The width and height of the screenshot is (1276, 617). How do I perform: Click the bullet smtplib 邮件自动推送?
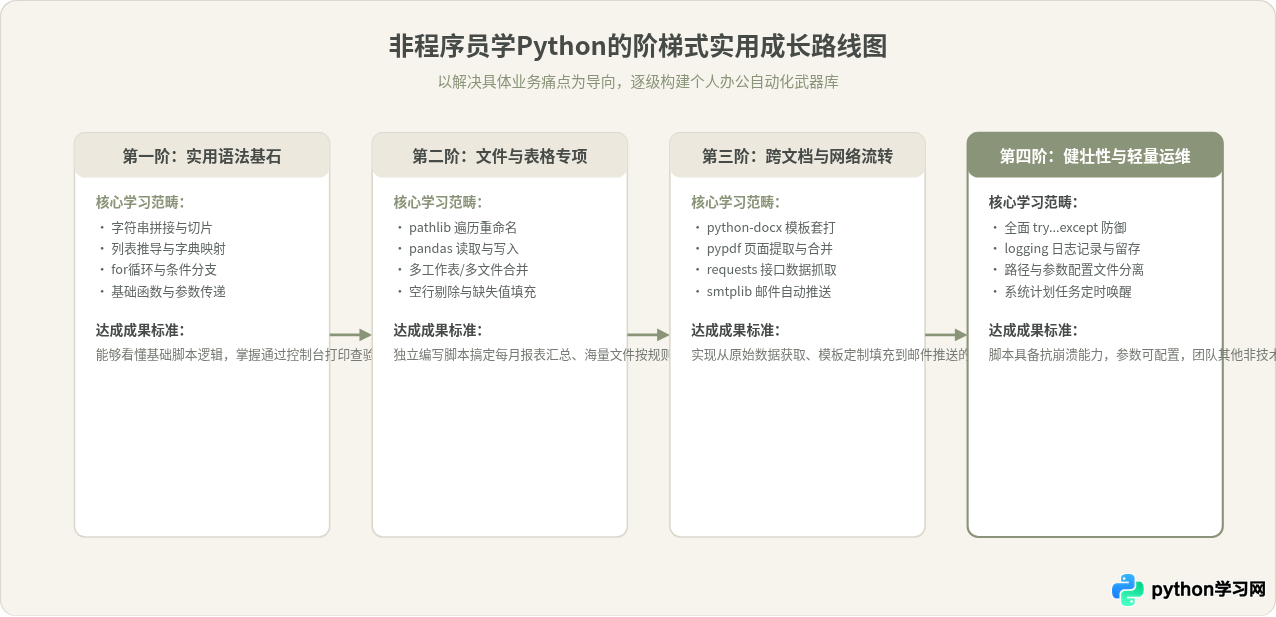[769, 292]
